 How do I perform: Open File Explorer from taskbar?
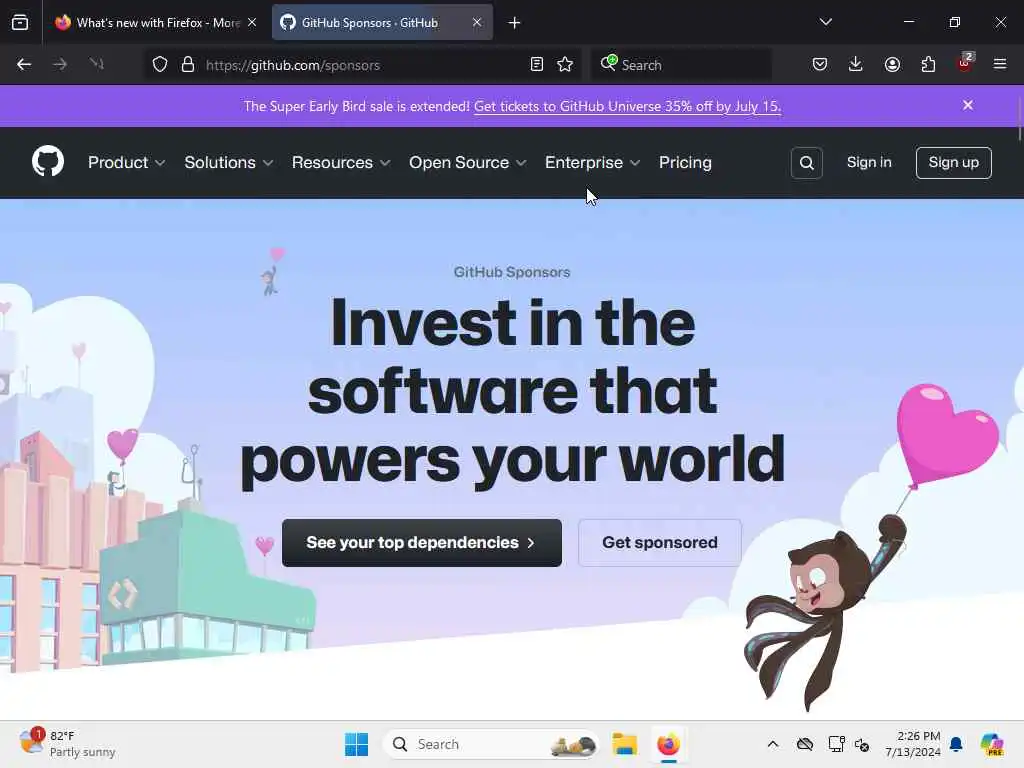click(x=624, y=744)
